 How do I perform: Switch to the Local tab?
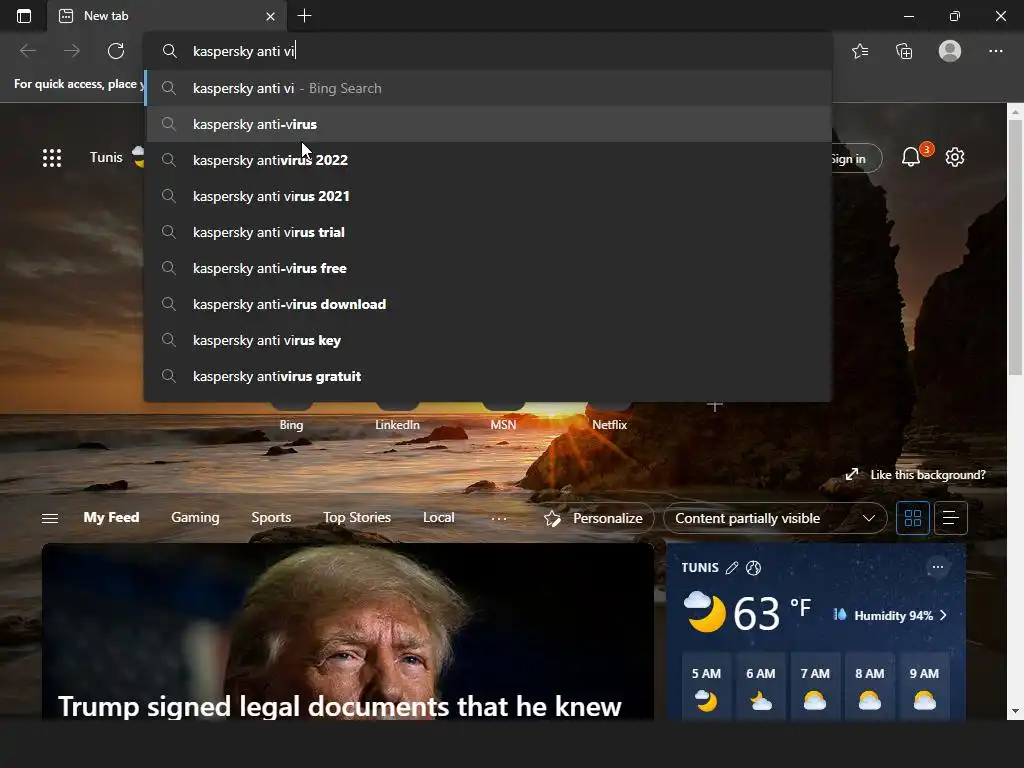438,517
